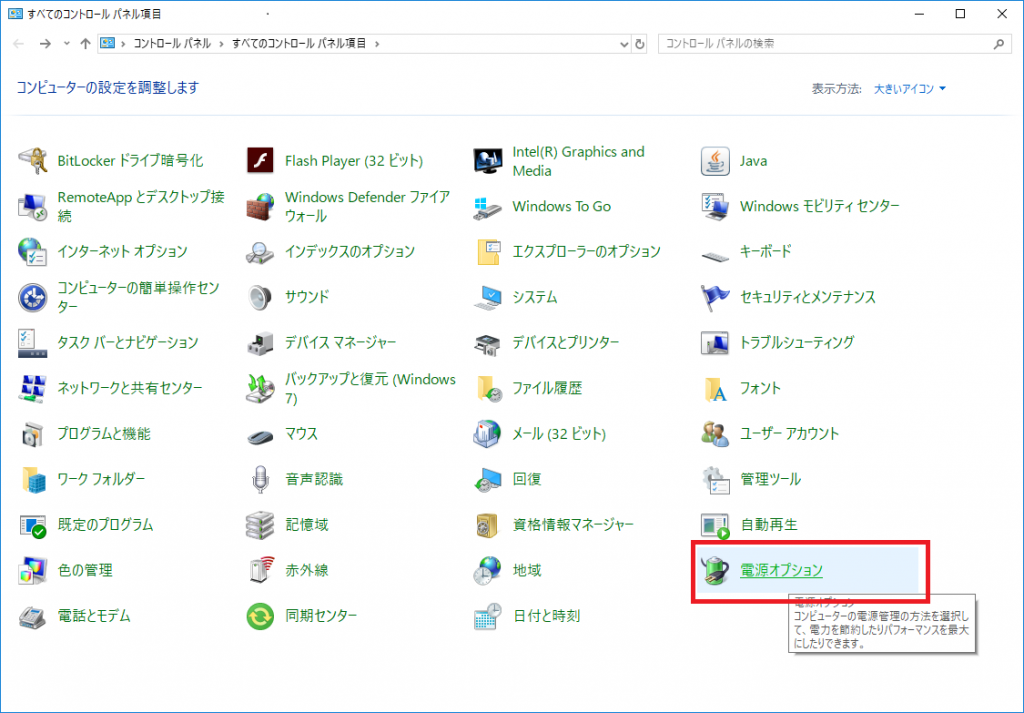Click the Windows Defender firewall brick icon

(260, 206)
